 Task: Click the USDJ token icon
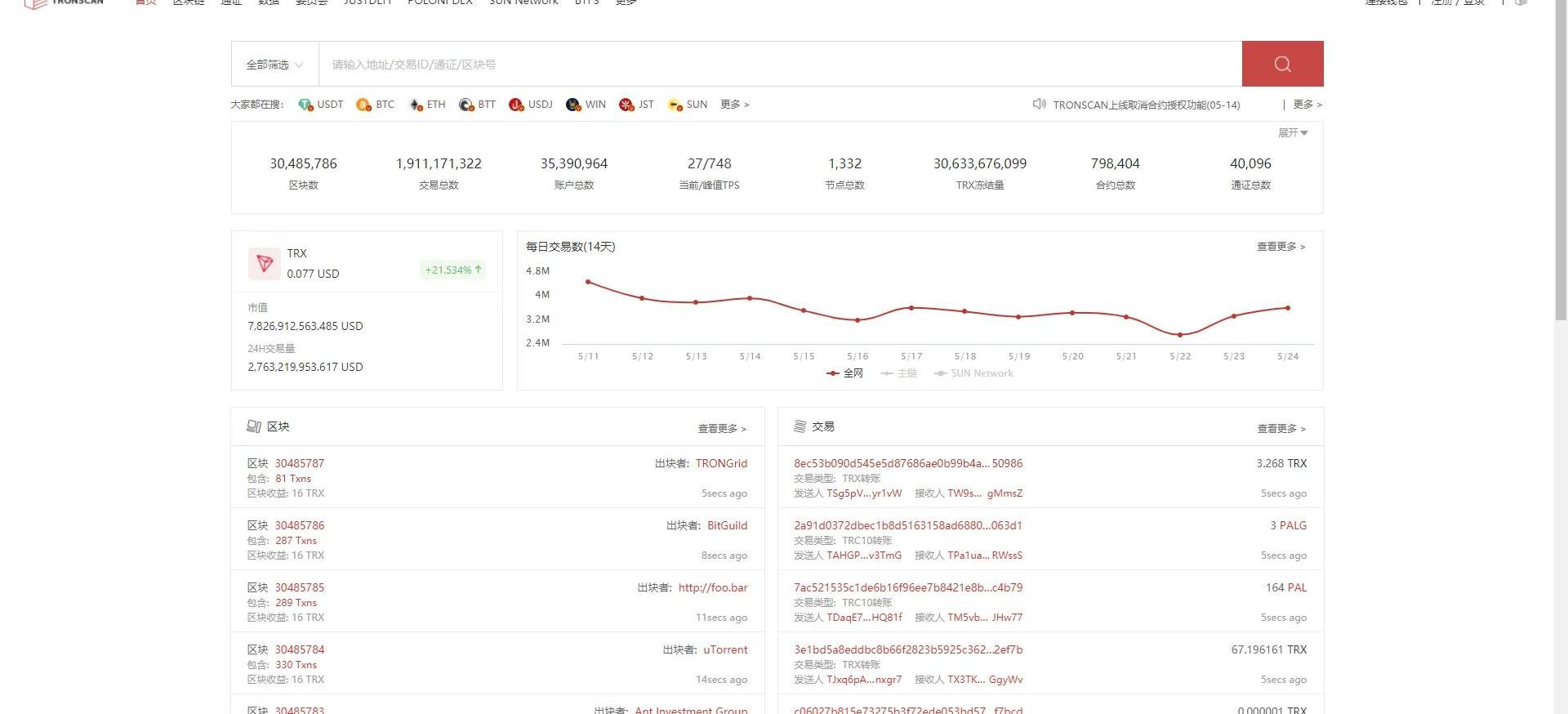(x=516, y=105)
